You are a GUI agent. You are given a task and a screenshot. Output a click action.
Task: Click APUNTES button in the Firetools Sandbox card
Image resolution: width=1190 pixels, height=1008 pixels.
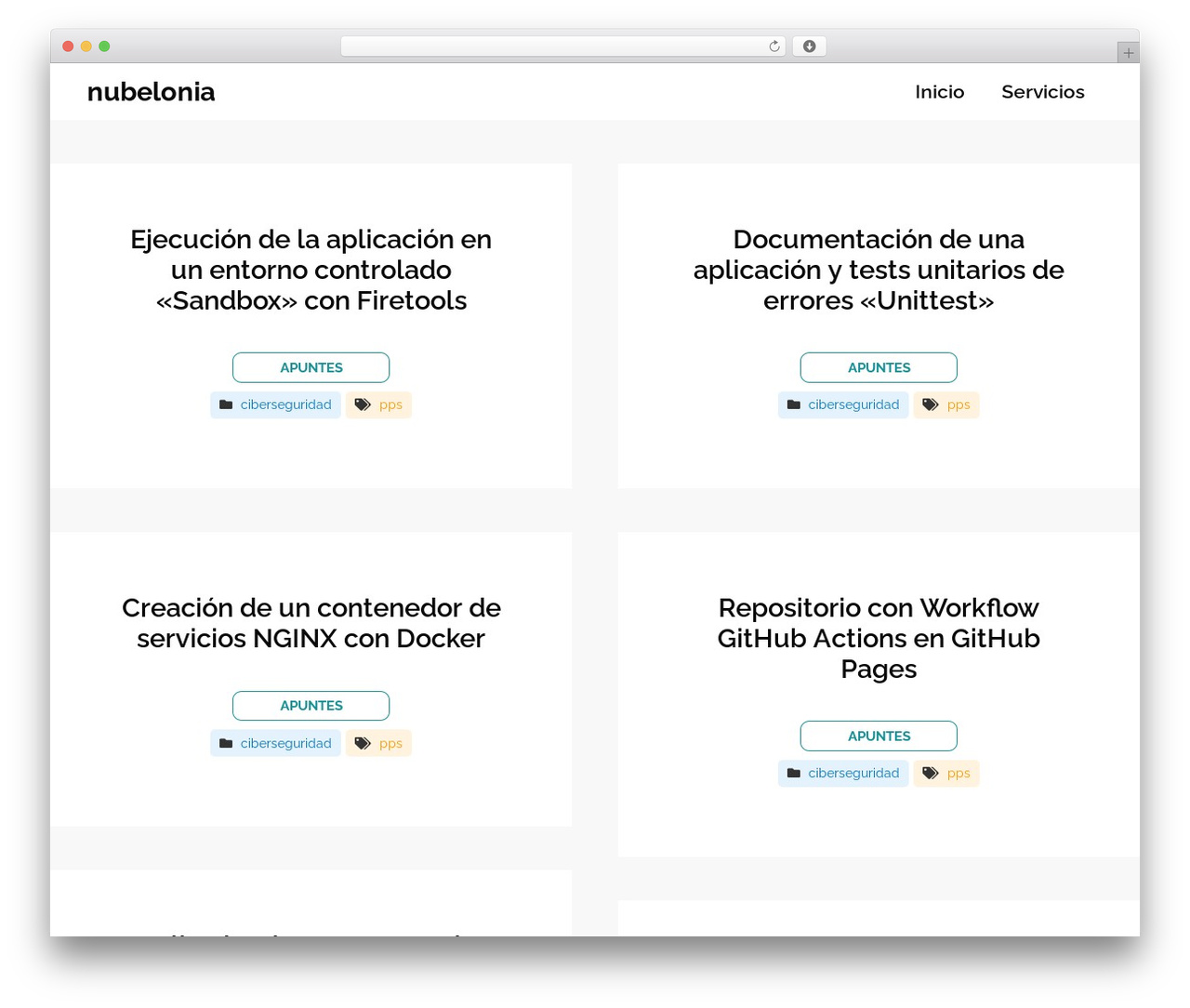[x=311, y=367]
